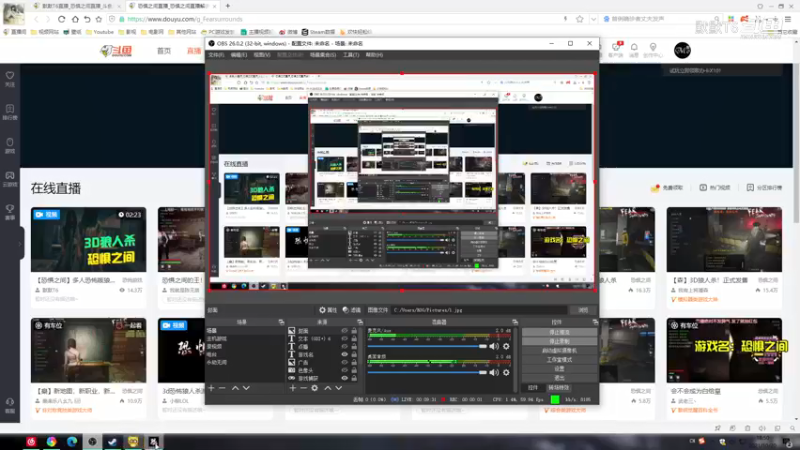Viewport: 800px width, 450px height.
Task: Open OBS 视图(V) menu
Action: click(x=261, y=55)
